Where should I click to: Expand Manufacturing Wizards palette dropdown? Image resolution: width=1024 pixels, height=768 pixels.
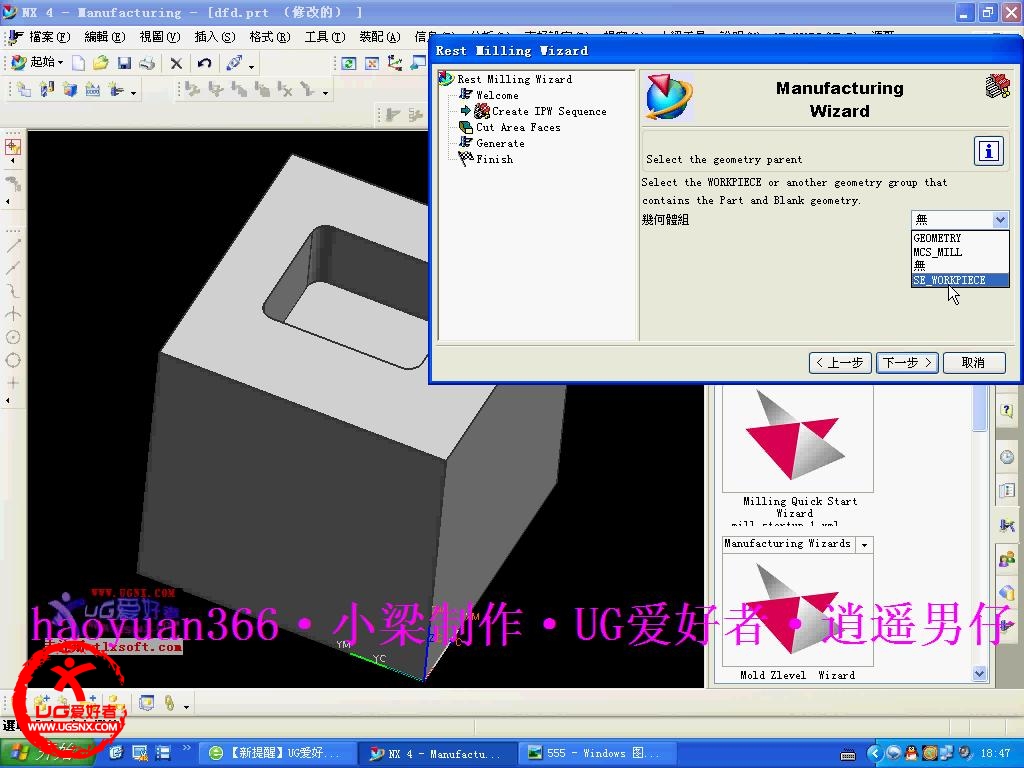[x=864, y=545]
